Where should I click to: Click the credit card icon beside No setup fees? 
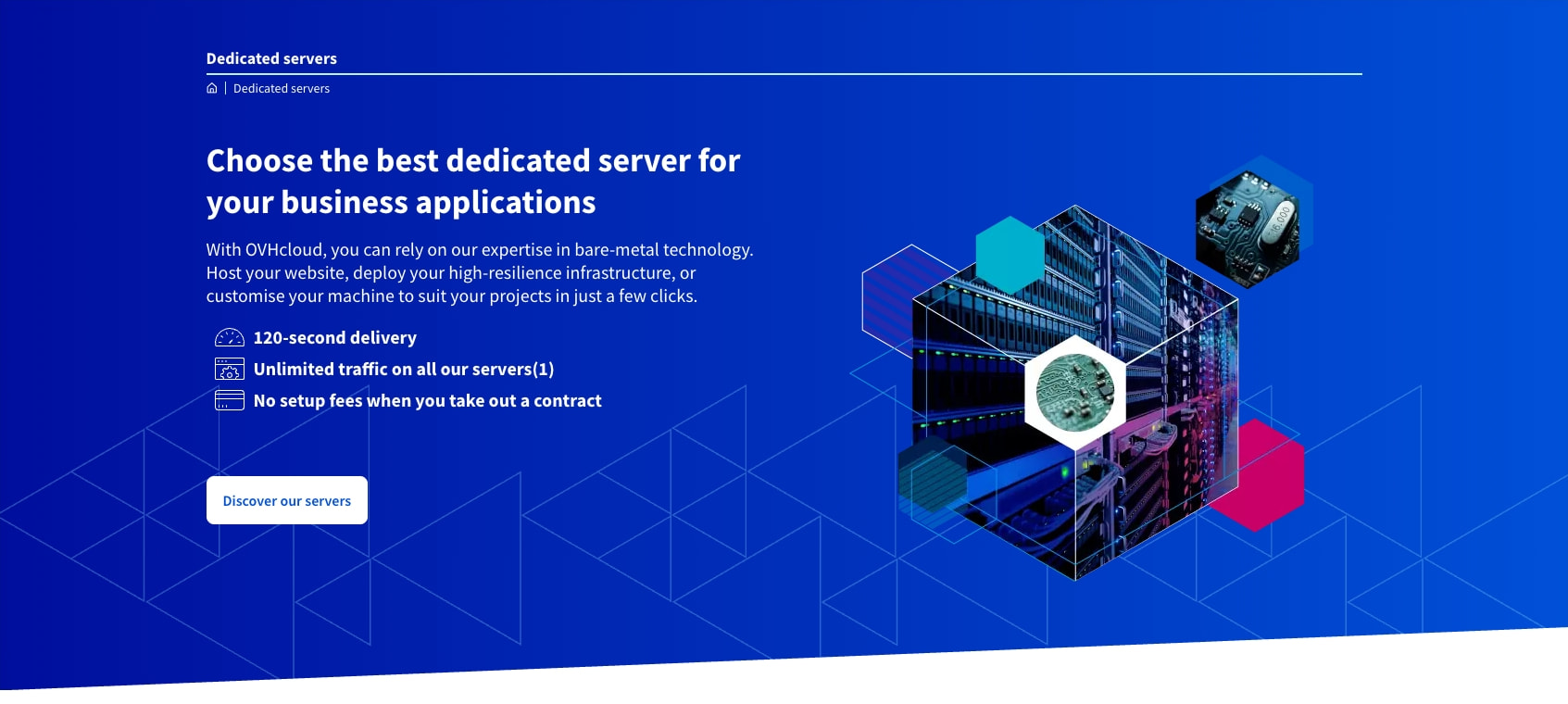click(x=230, y=400)
